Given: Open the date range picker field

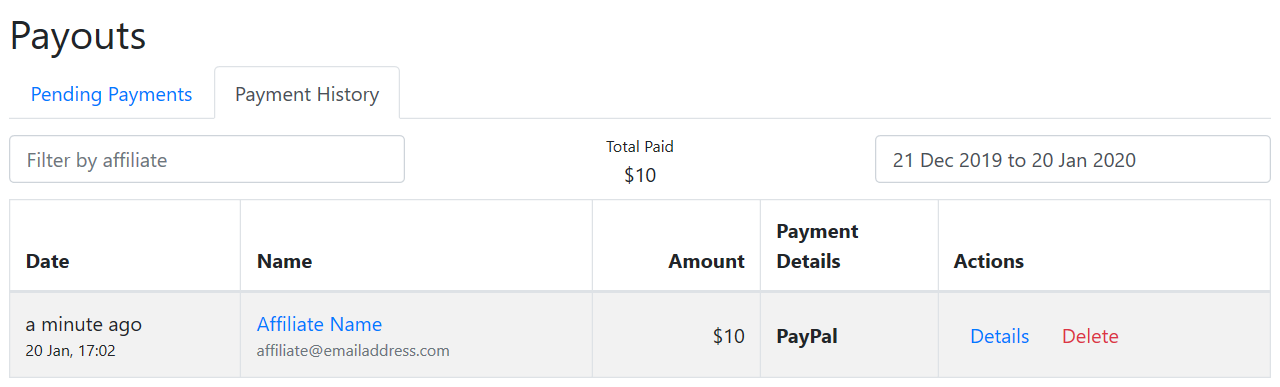Looking at the screenshot, I should click(x=1073, y=160).
